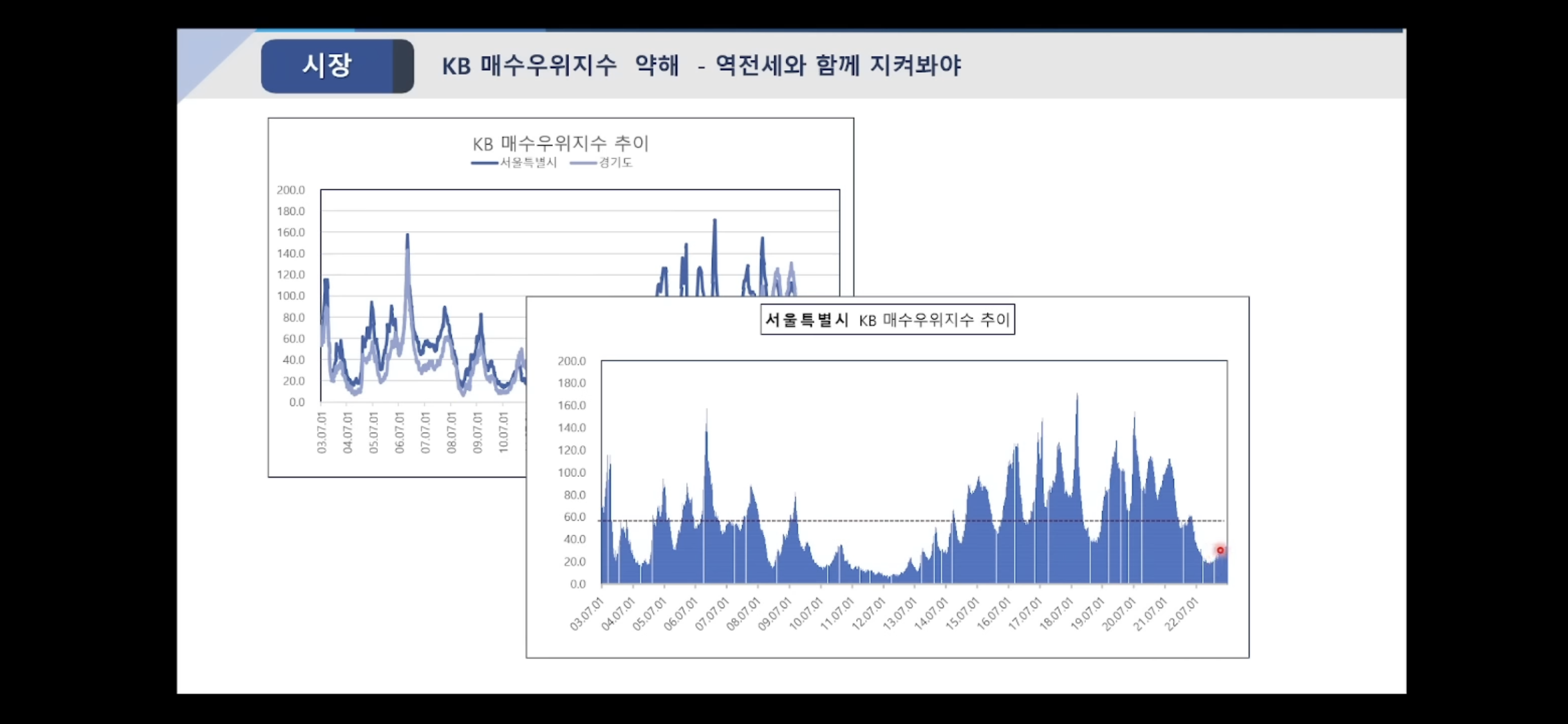The image size is (1568, 724).
Task: Select the slide title KB 매수우위지수 약해
Action: [x=560, y=66]
